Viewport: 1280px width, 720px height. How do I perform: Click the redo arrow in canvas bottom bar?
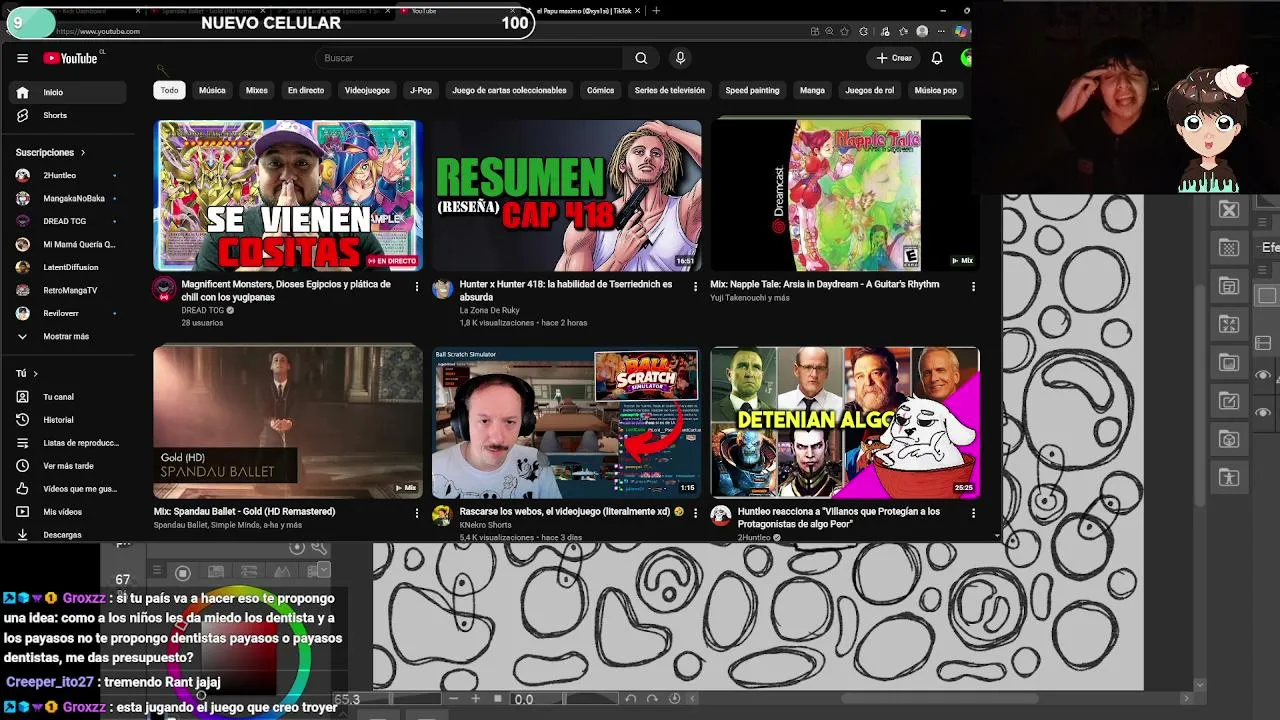pos(652,699)
